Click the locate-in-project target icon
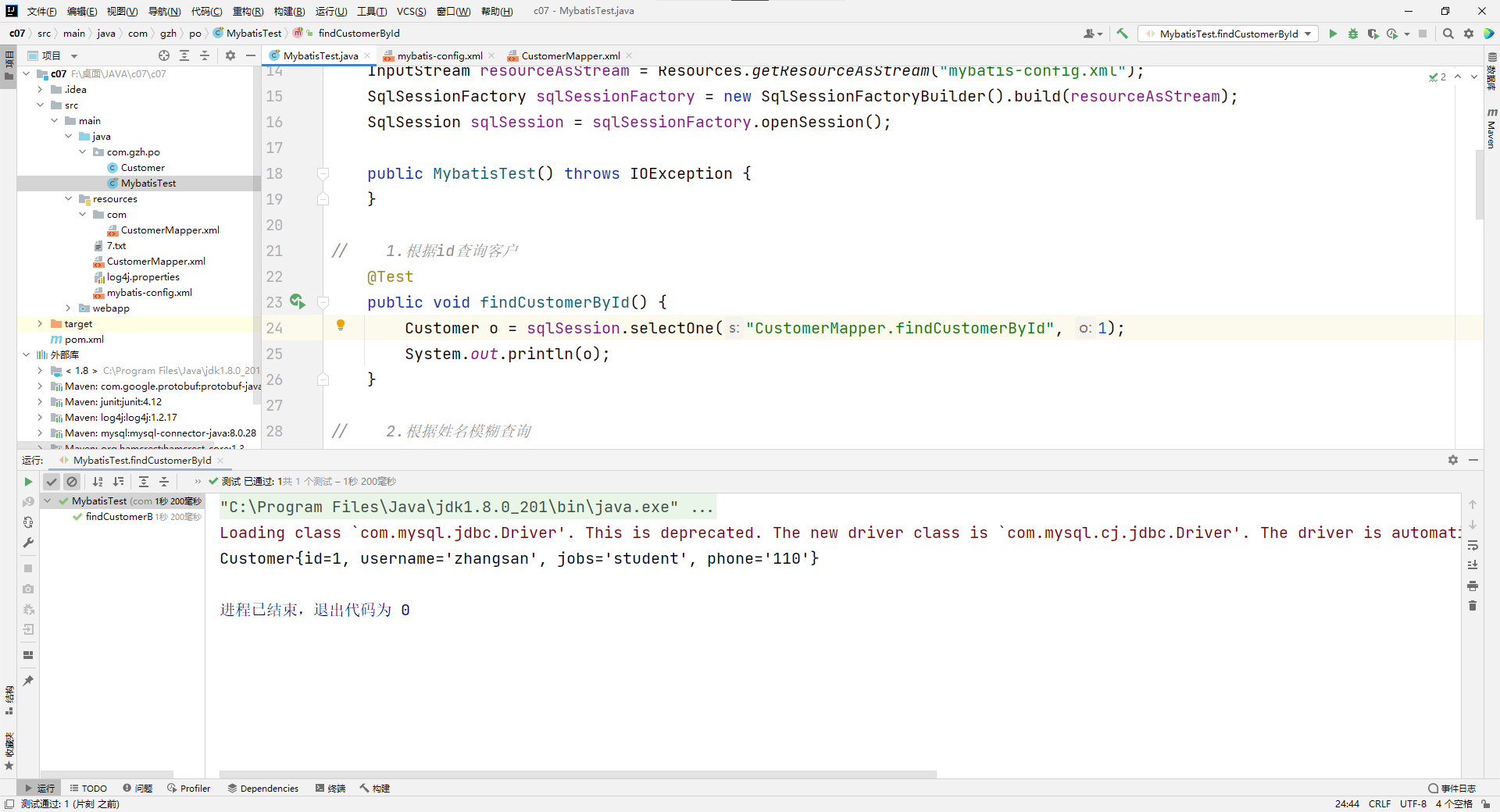This screenshot has width=1500, height=812. 164,55
